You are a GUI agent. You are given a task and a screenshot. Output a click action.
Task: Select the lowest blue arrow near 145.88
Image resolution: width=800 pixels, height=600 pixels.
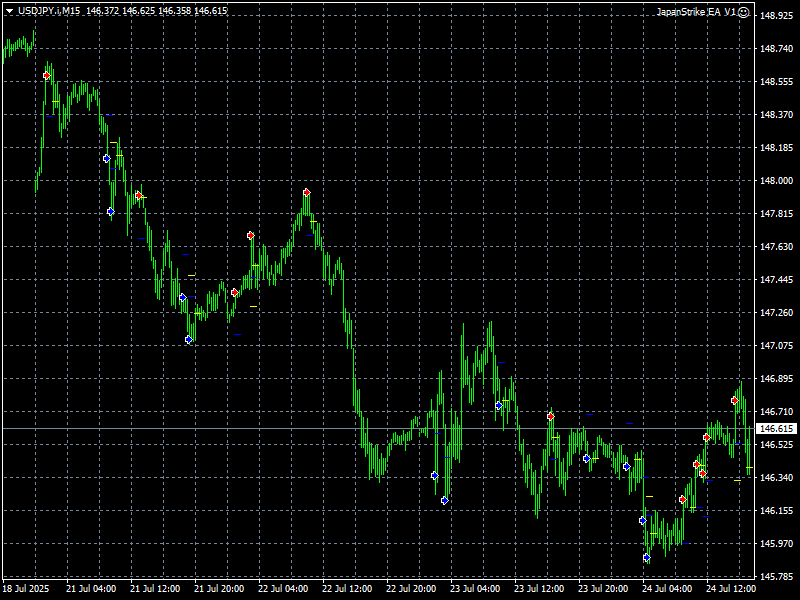coord(647,557)
